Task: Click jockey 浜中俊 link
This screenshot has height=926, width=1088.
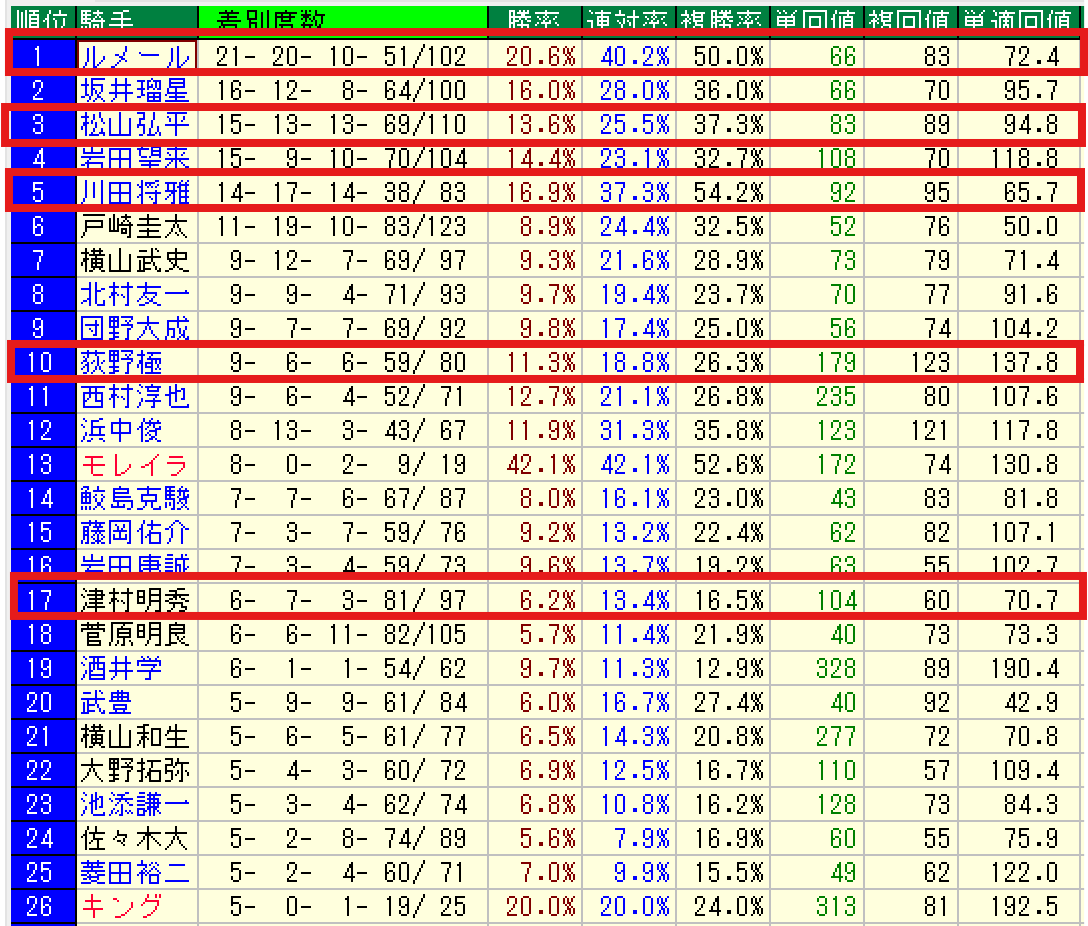Action: [x=121, y=430]
